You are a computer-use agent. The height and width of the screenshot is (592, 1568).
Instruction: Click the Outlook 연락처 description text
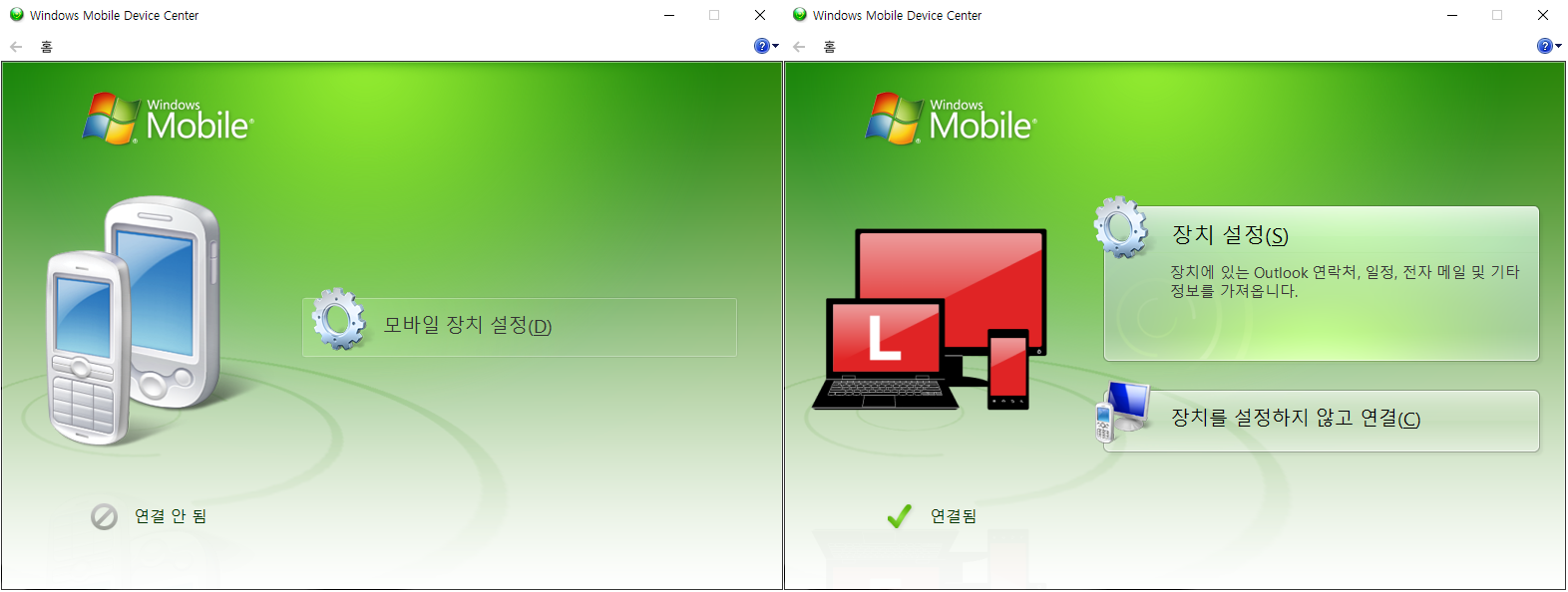click(1345, 281)
